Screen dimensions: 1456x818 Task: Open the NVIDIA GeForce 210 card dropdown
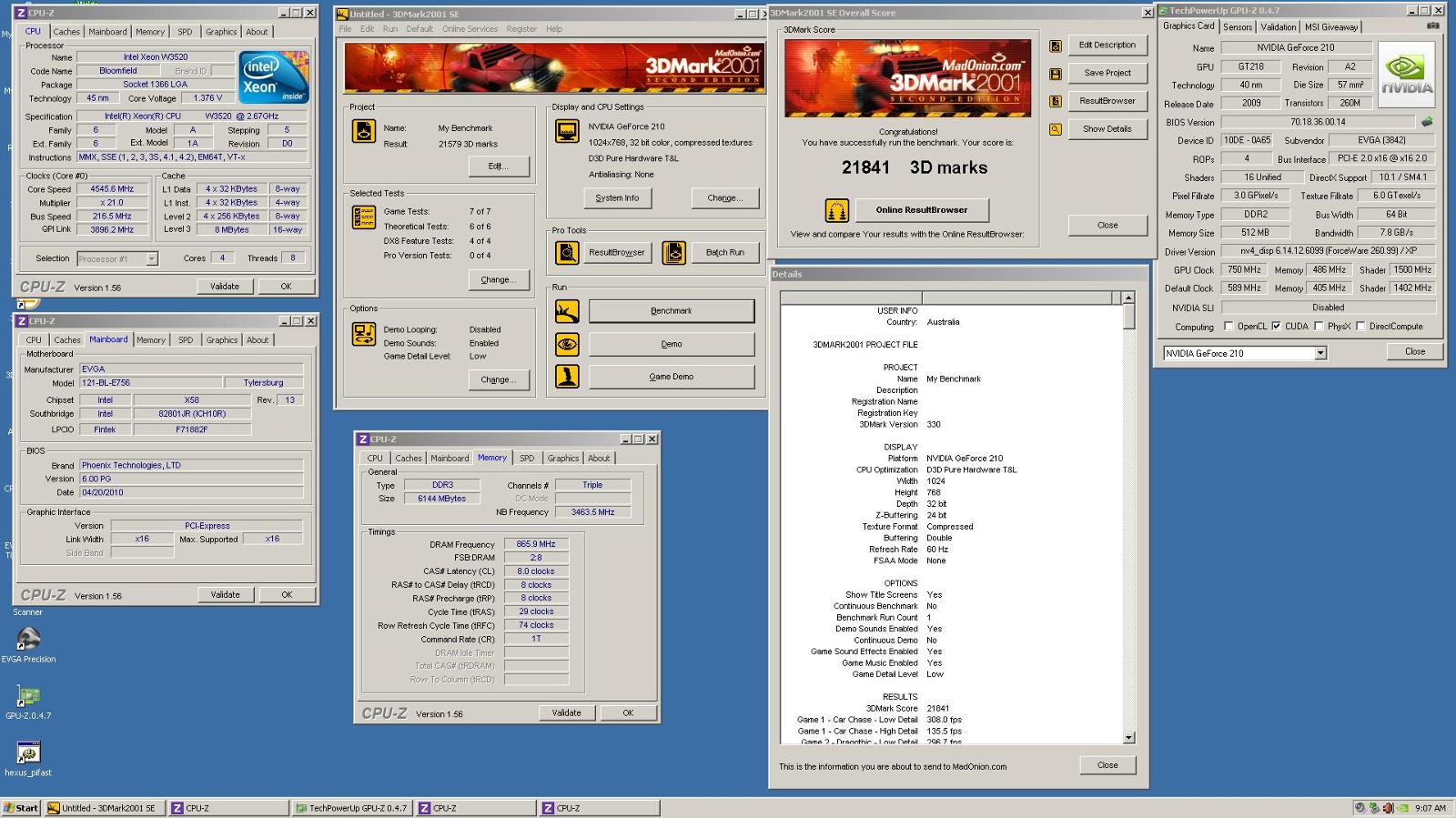pyautogui.click(x=1320, y=353)
